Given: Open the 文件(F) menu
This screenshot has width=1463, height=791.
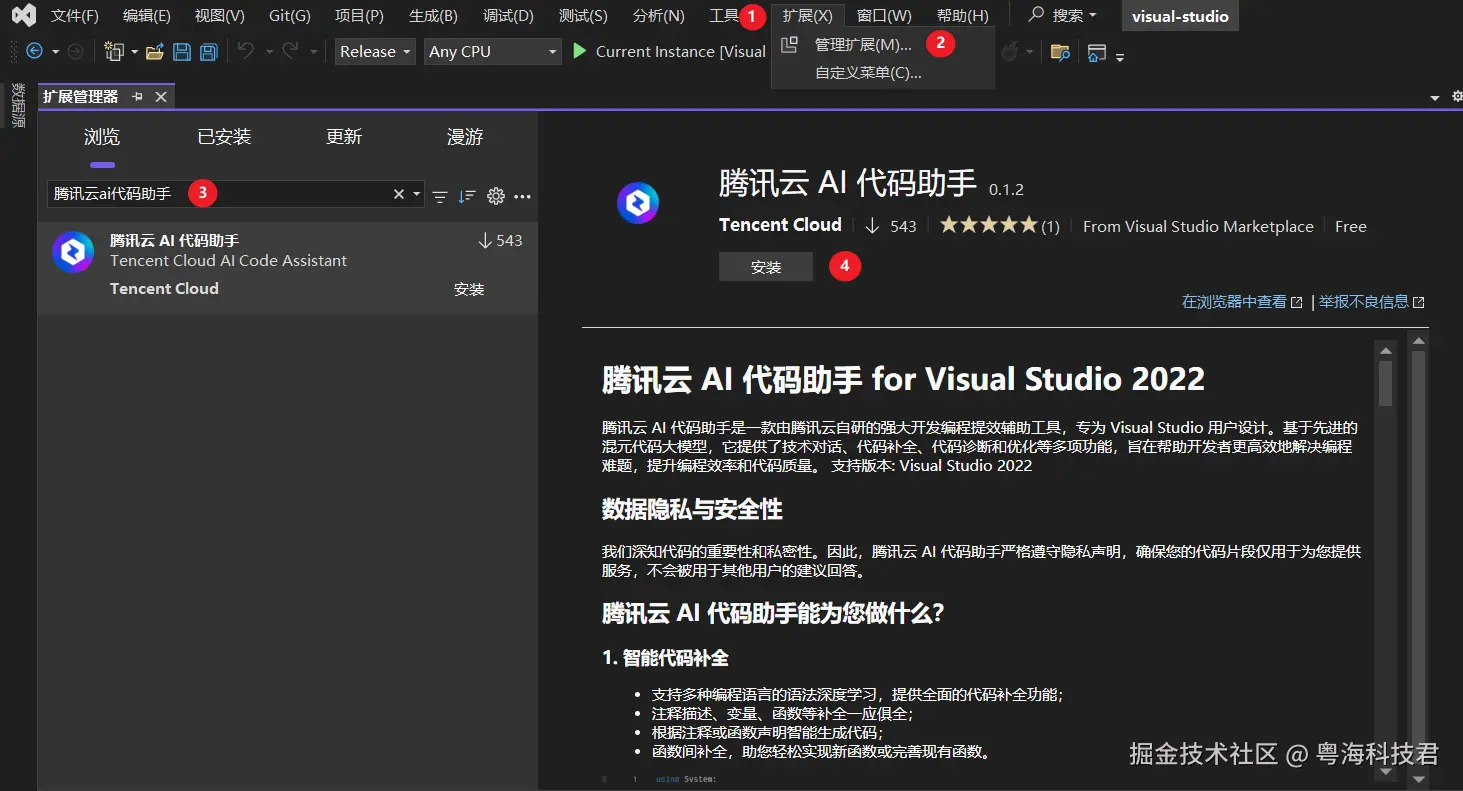Looking at the screenshot, I should click(75, 15).
